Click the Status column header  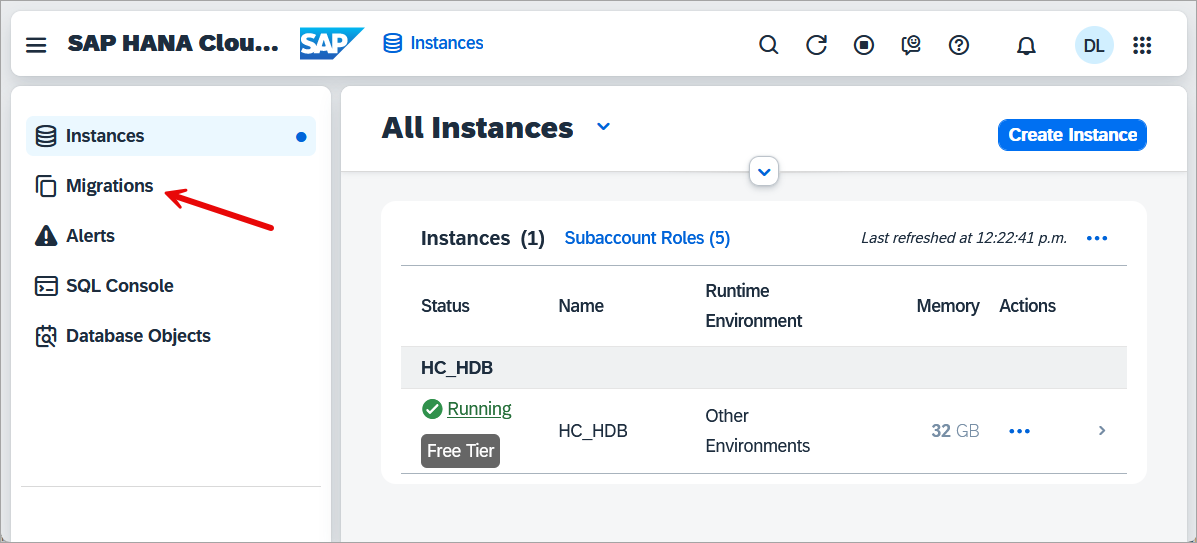click(x=445, y=306)
